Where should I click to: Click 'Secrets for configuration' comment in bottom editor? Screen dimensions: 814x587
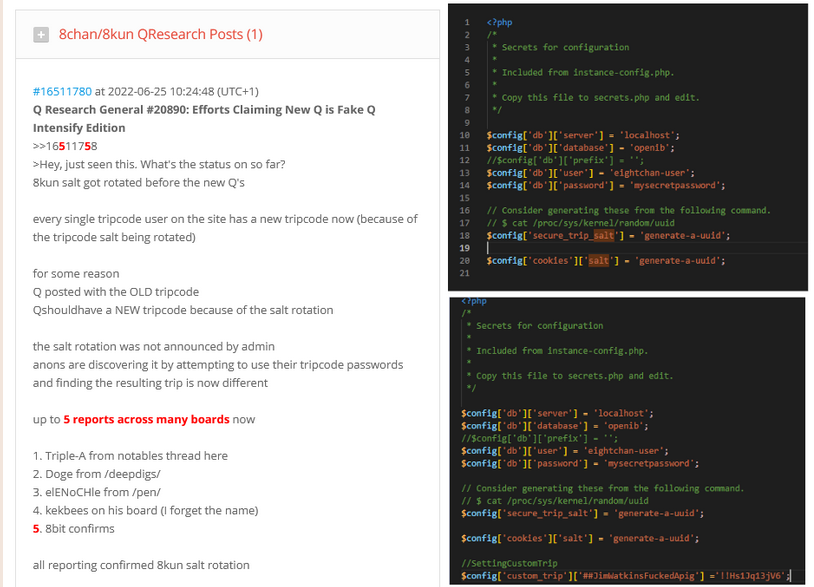click(540, 326)
